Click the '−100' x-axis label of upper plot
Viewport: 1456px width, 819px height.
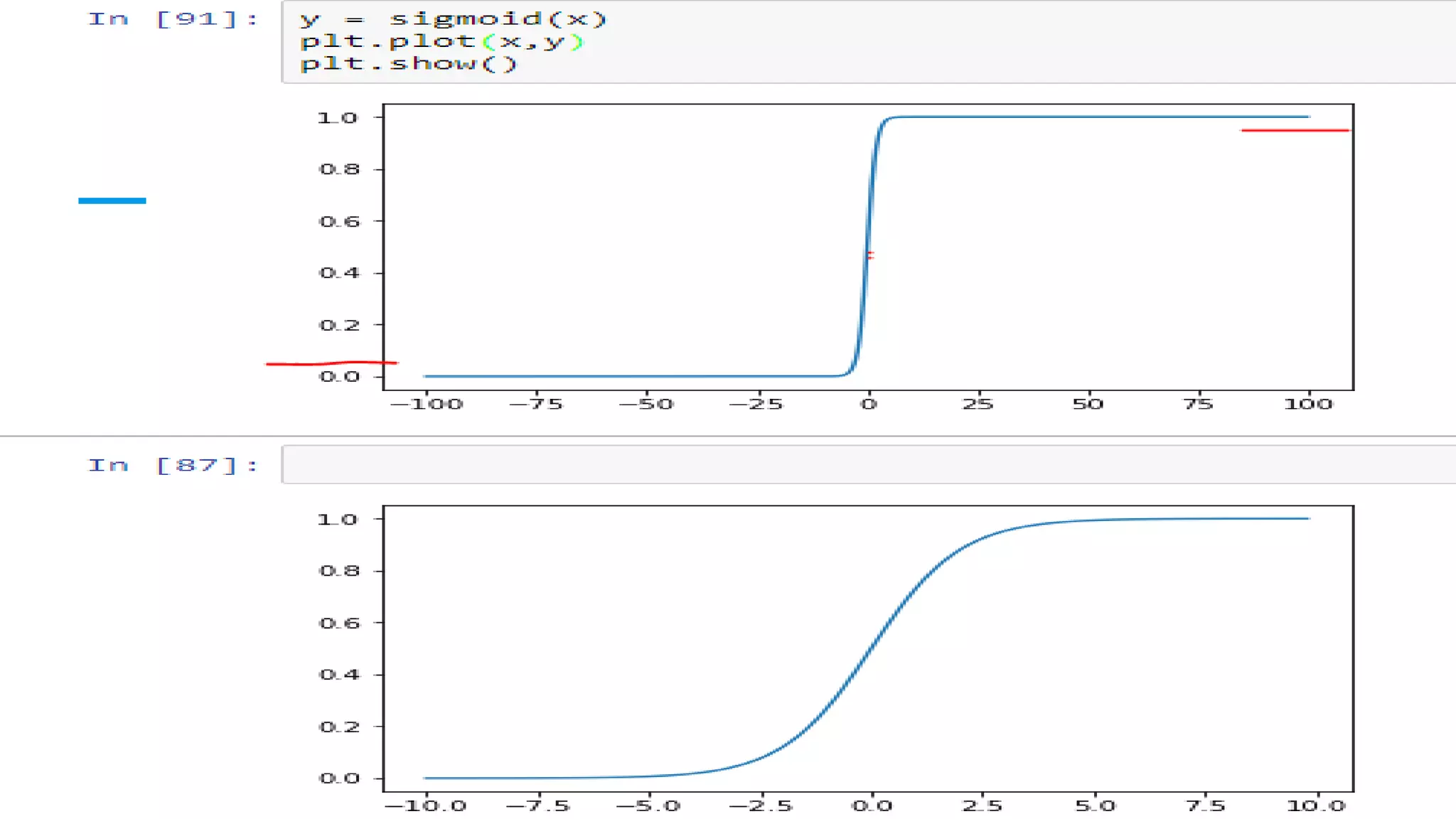[x=427, y=405]
